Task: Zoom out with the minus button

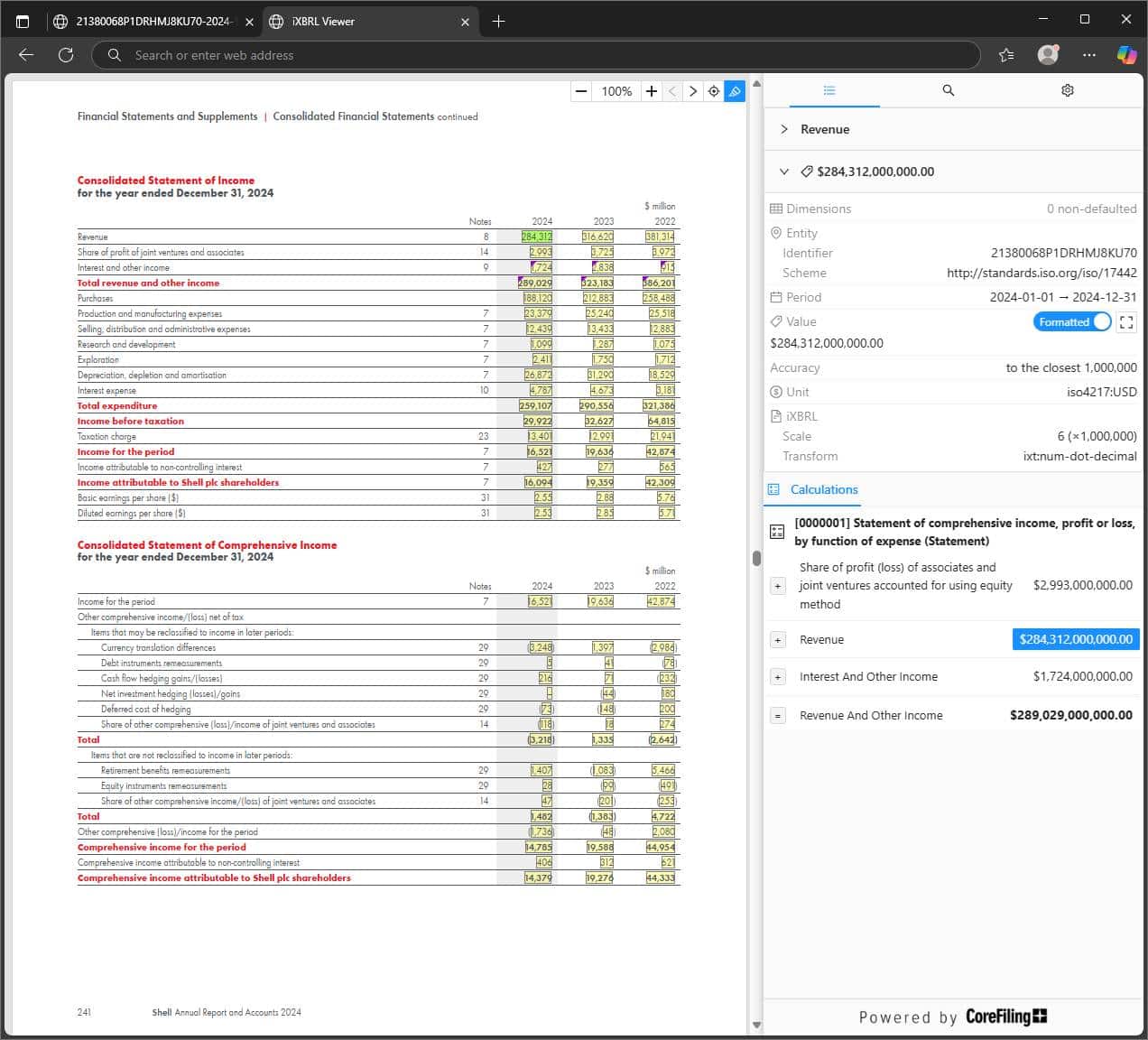Action: coord(581,91)
